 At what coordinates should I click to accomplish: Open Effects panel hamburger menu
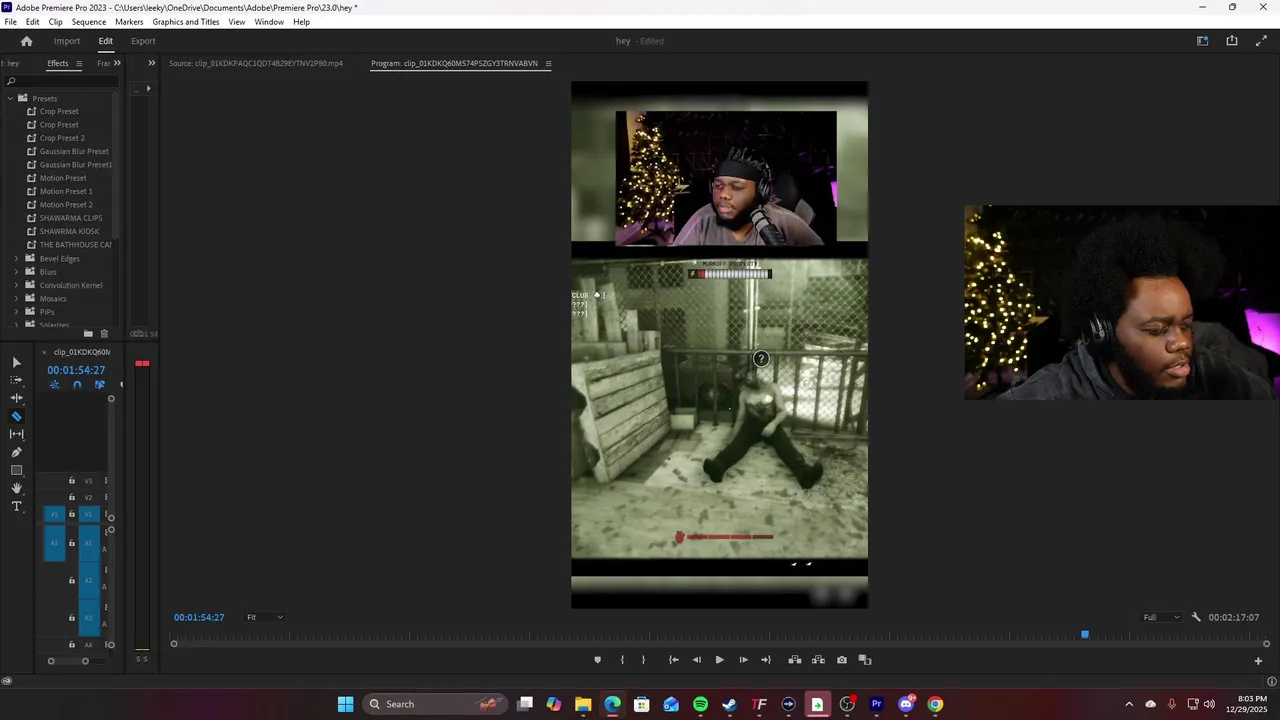point(79,64)
